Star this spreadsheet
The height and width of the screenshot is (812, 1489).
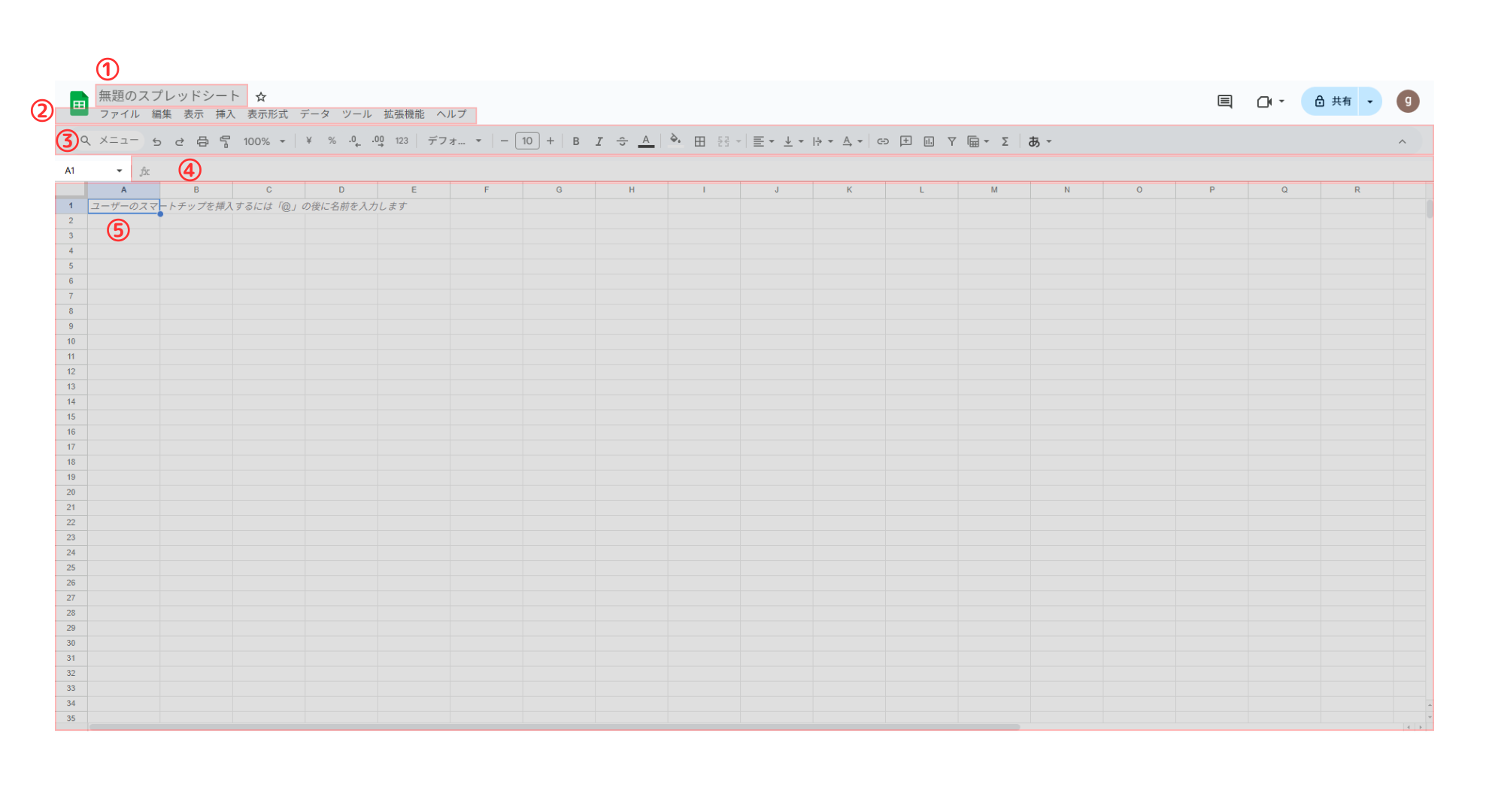(261, 96)
